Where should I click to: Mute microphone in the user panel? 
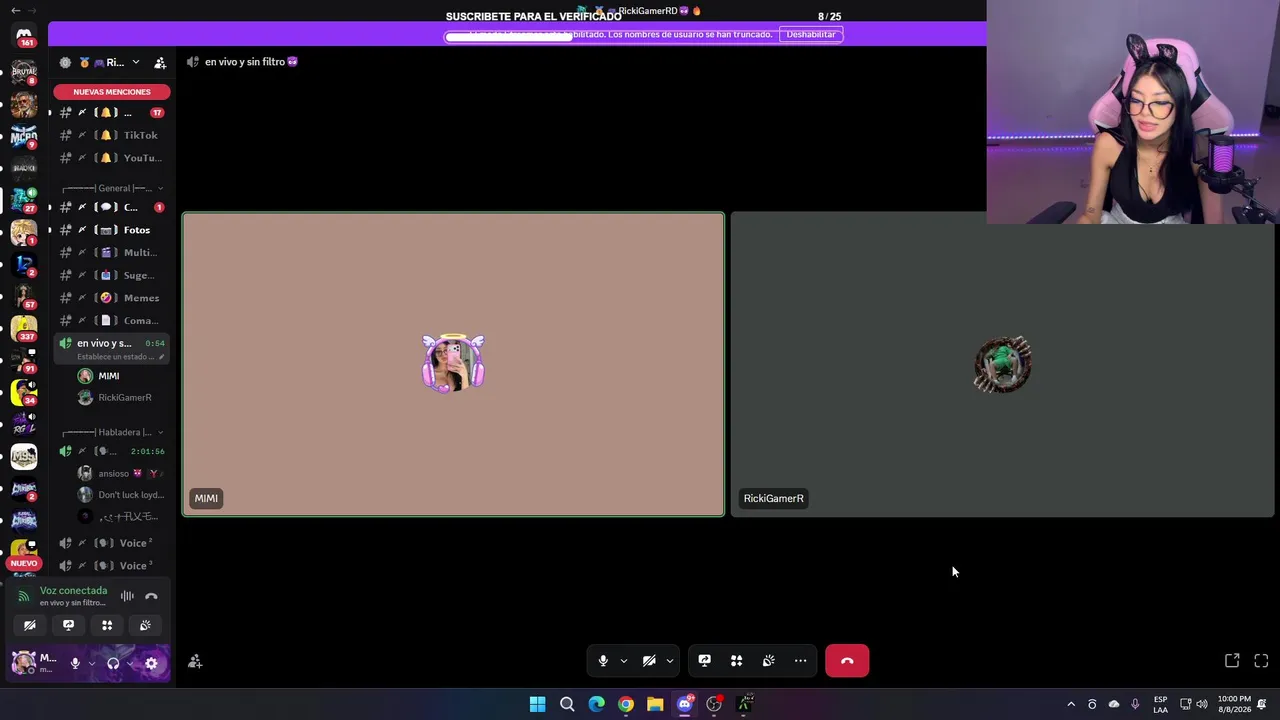75,662
